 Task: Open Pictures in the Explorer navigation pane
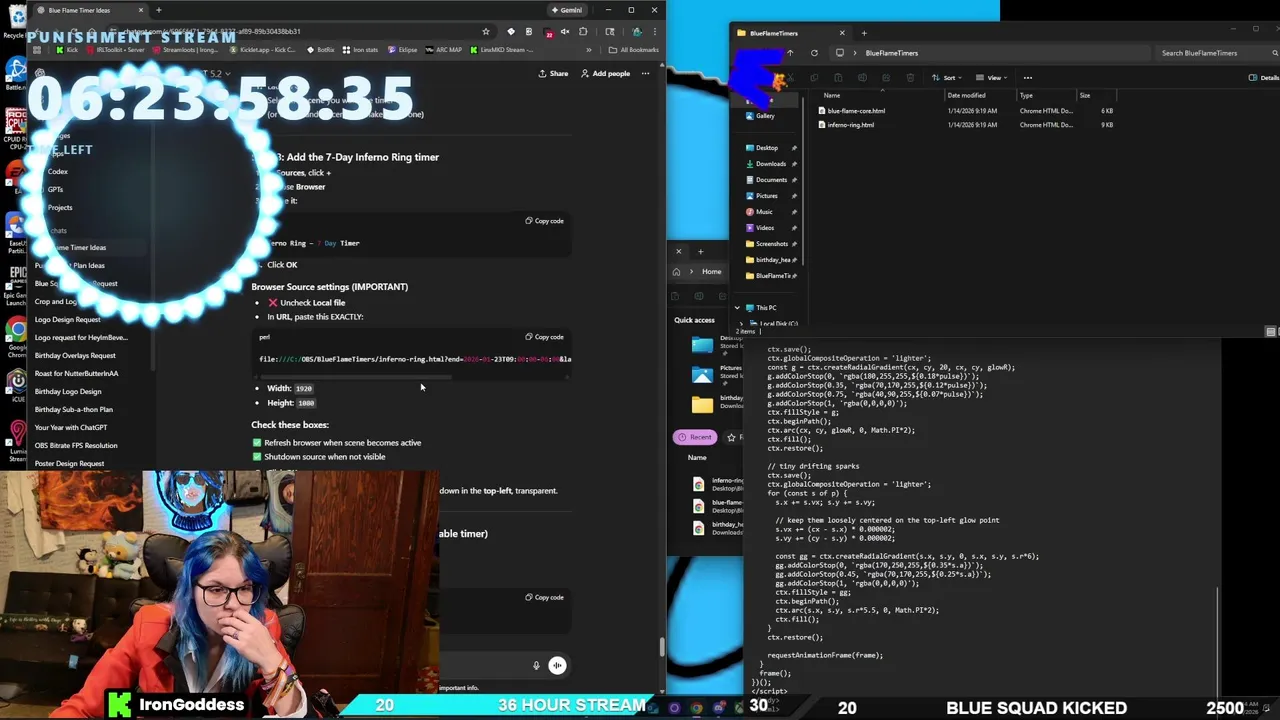click(767, 196)
